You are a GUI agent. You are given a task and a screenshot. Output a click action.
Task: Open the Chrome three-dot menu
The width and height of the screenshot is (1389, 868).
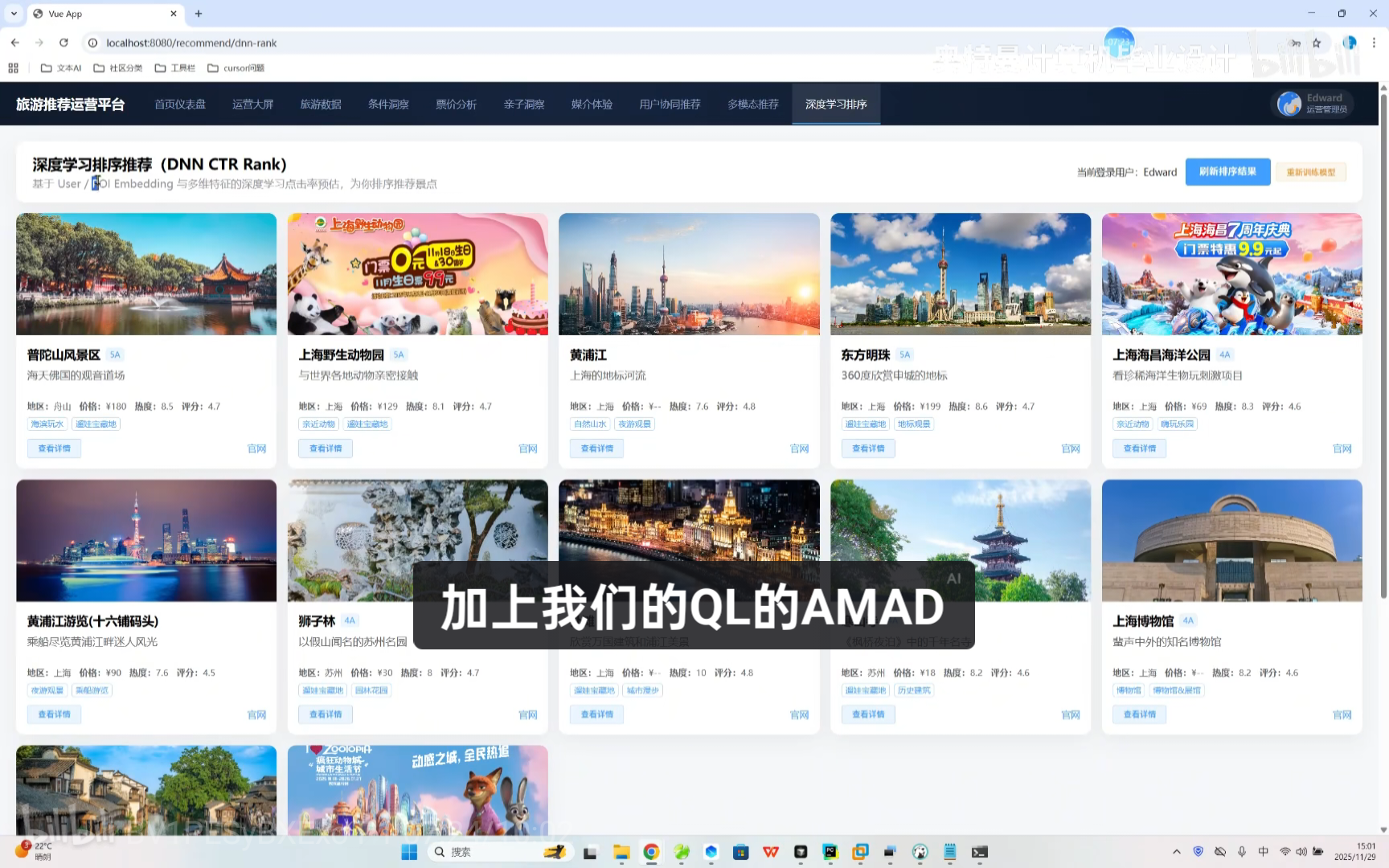1374,43
